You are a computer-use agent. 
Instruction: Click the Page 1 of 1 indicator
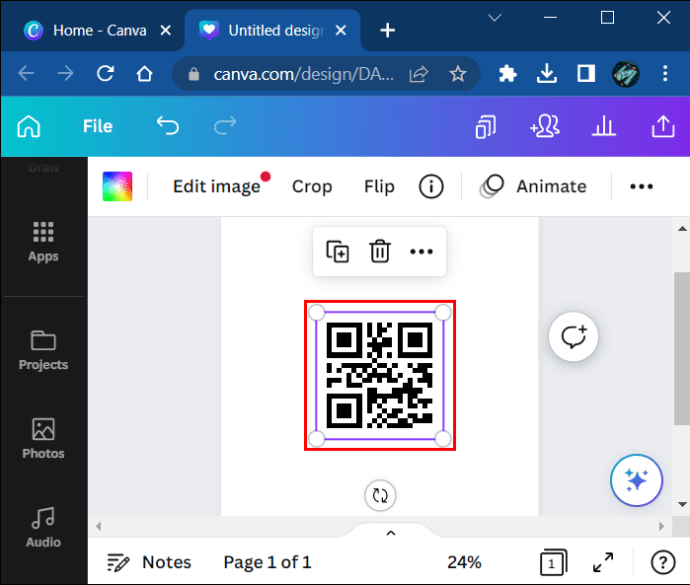click(267, 563)
